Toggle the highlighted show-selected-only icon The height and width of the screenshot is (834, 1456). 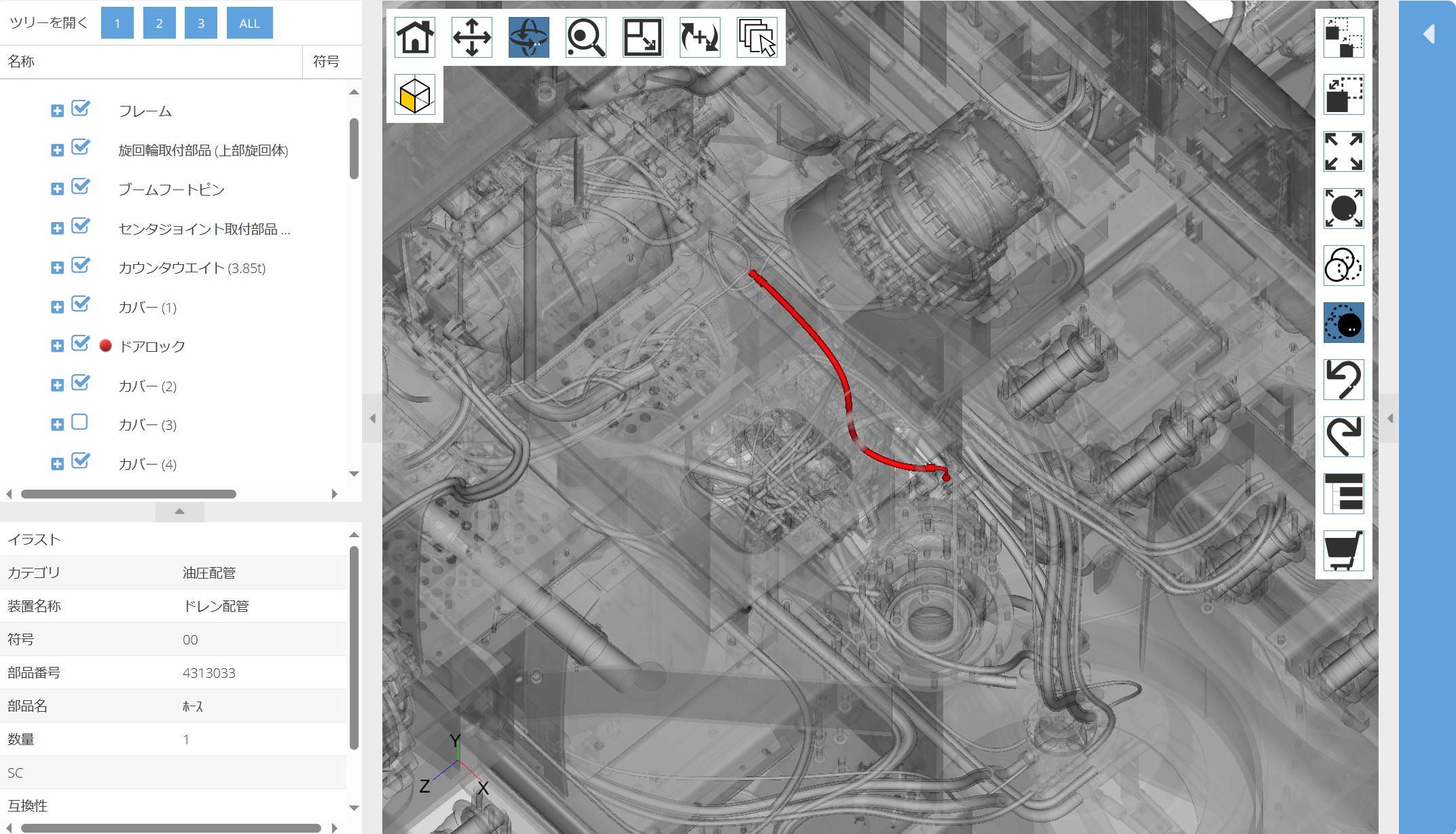(x=1344, y=323)
